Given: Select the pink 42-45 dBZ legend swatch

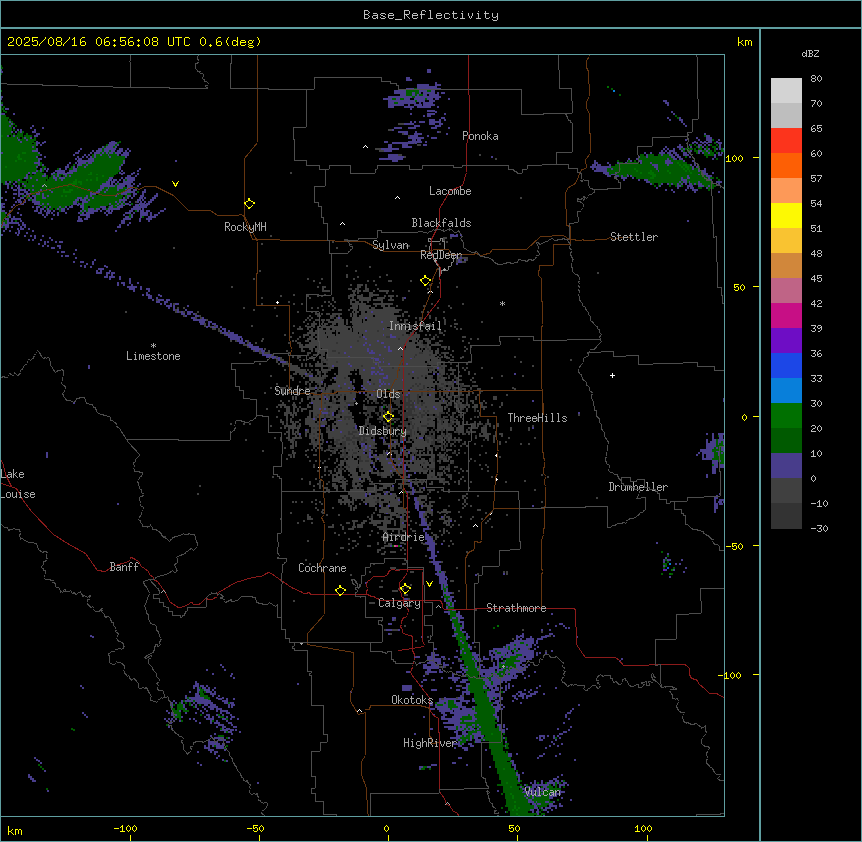Looking at the screenshot, I should click(786, 291).
